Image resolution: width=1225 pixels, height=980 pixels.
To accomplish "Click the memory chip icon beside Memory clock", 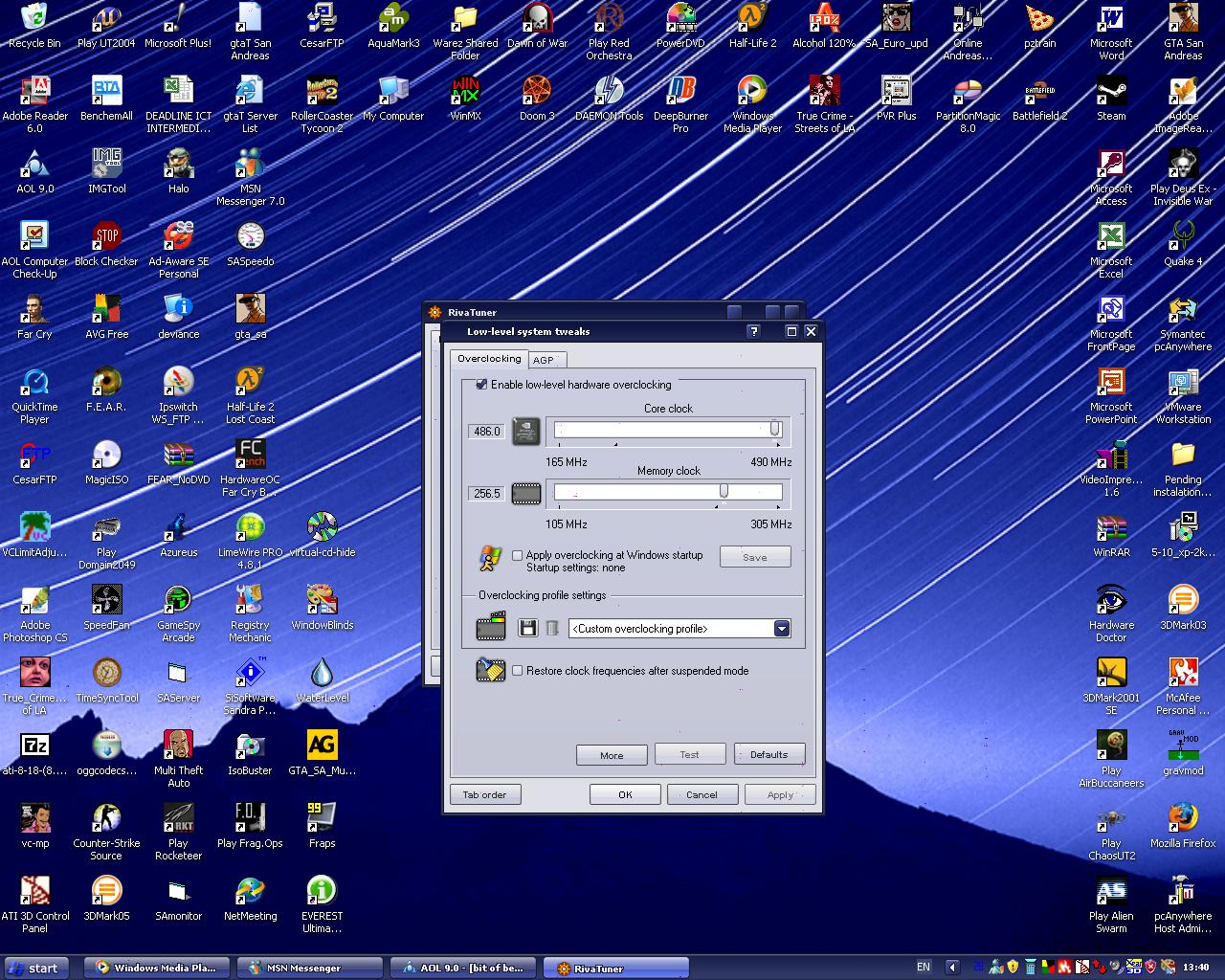I will click(x=526, y=494).
